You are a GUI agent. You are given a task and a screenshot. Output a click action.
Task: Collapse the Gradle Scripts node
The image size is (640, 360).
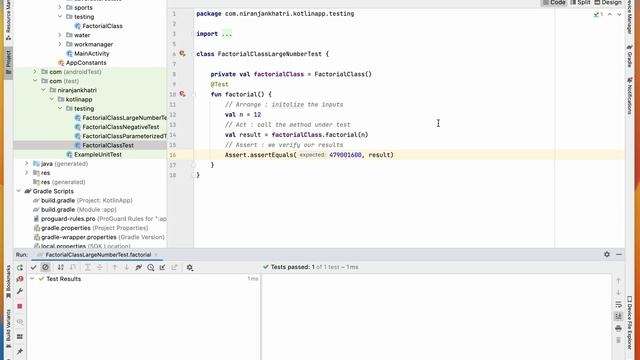(x=19, y=191)
